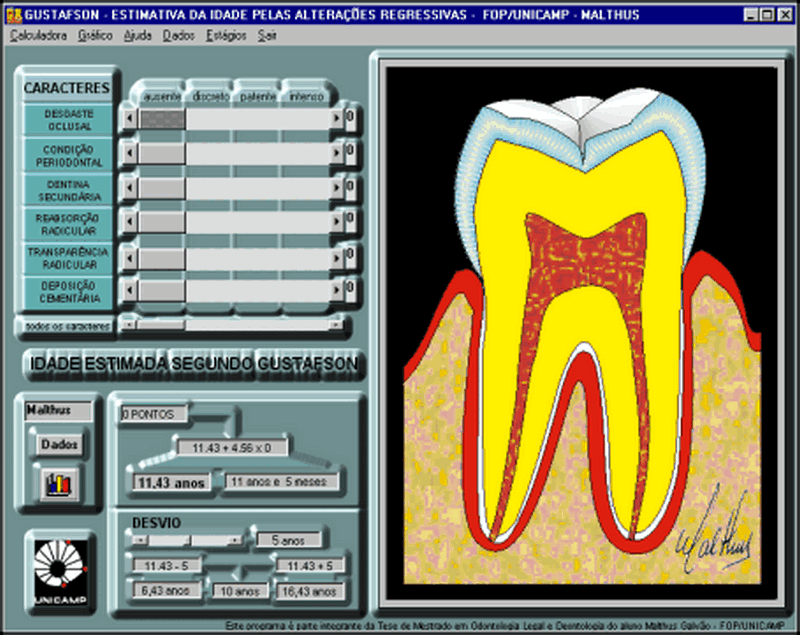800x635 pixels.
Task: Click the '11.43 anos' result box
Action: [x=171, y=482]
